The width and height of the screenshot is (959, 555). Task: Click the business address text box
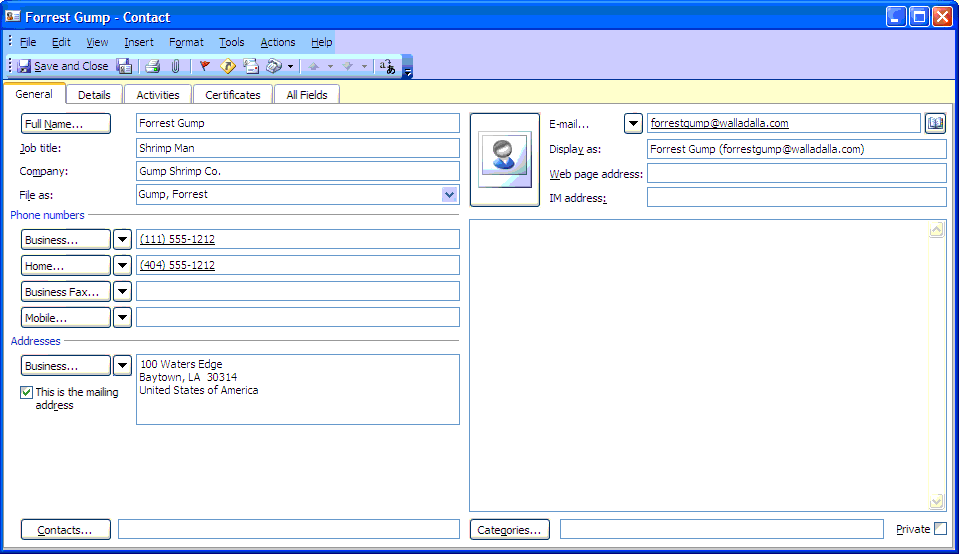297,389
